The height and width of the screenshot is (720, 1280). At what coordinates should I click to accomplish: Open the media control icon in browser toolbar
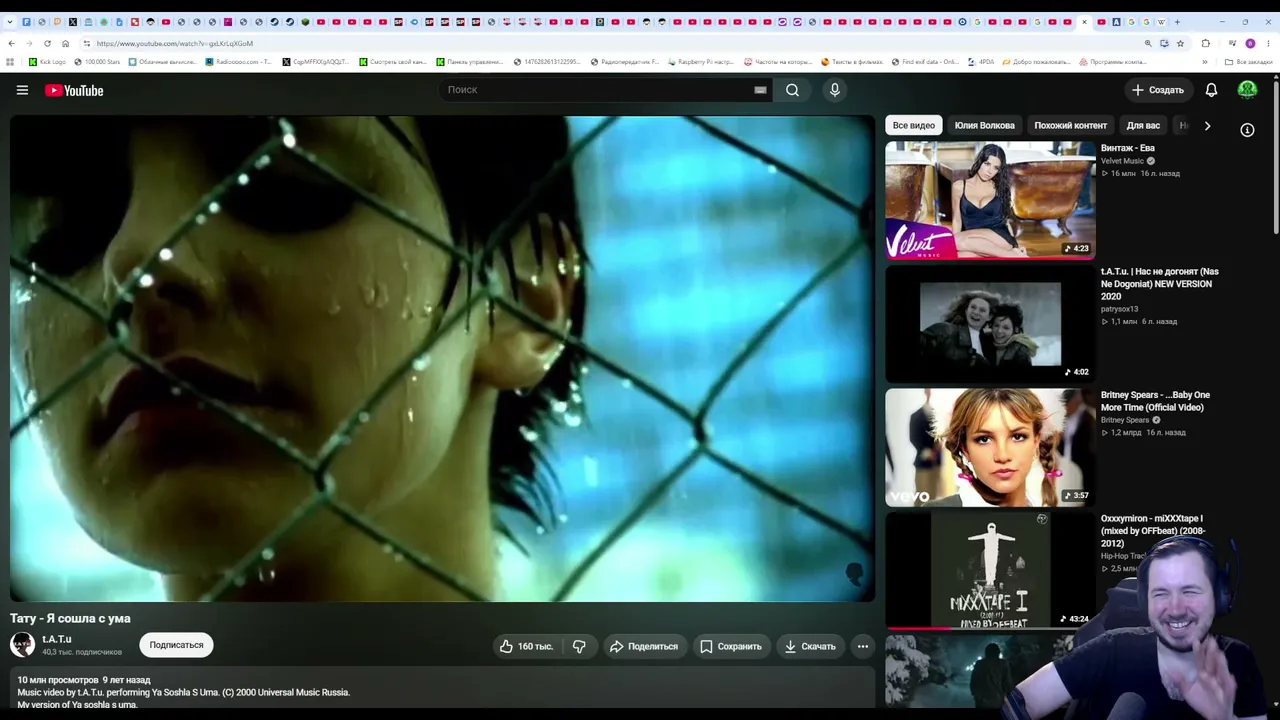(1231, 43)
